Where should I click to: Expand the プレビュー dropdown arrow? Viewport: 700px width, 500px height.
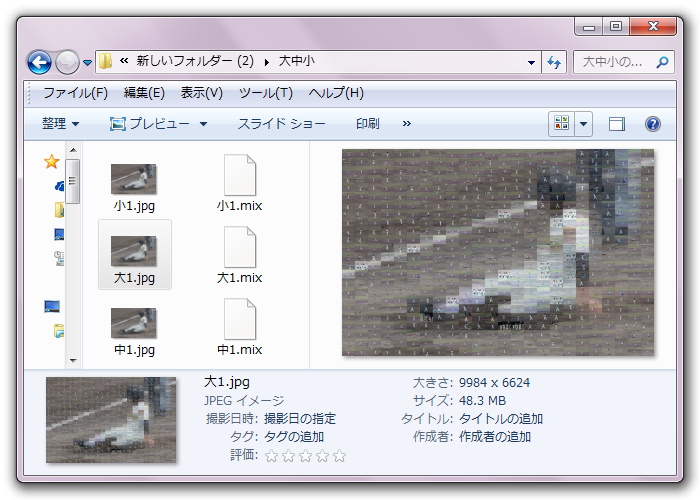204,124
